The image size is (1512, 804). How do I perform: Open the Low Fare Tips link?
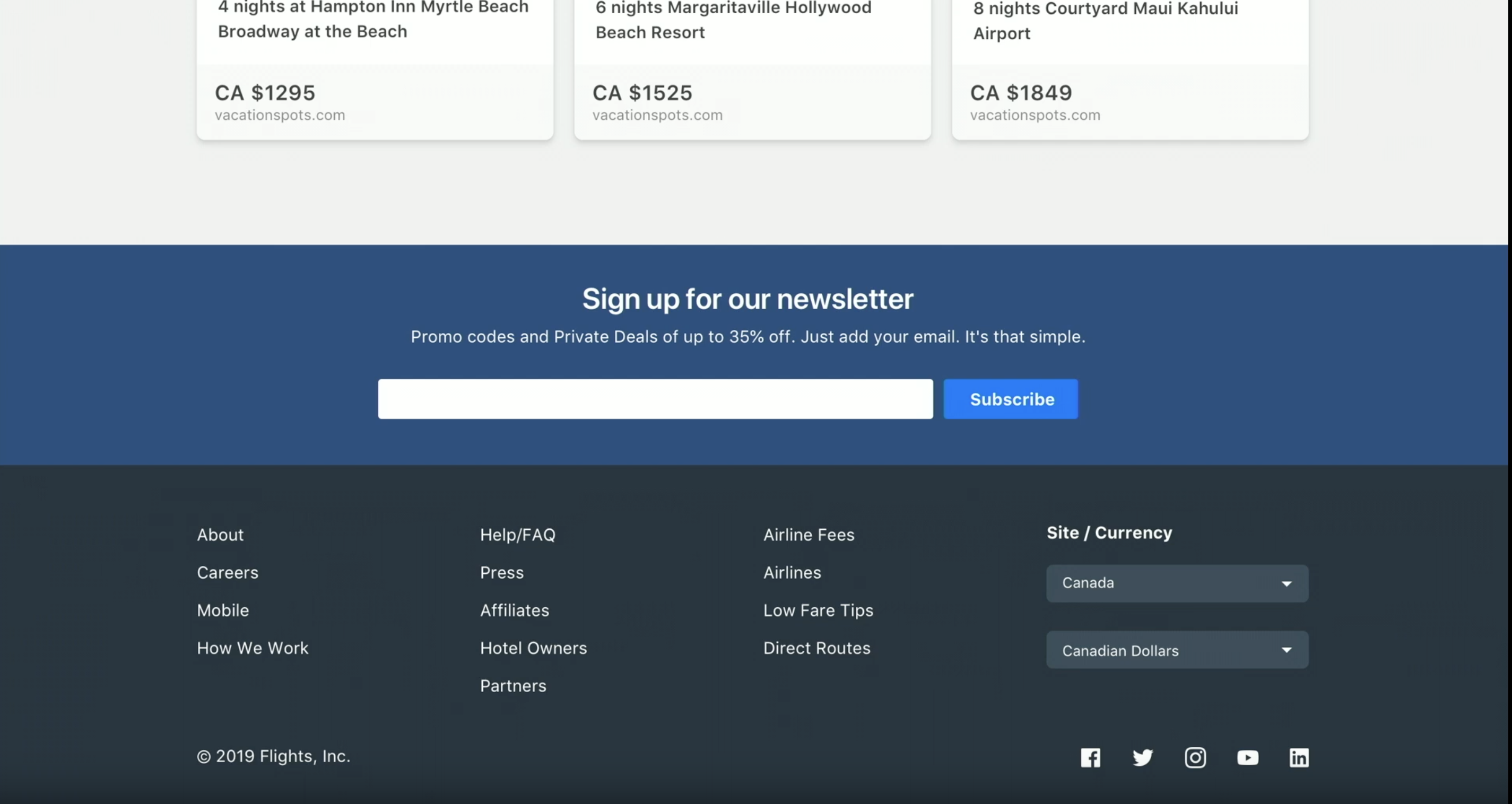point(818,610)
